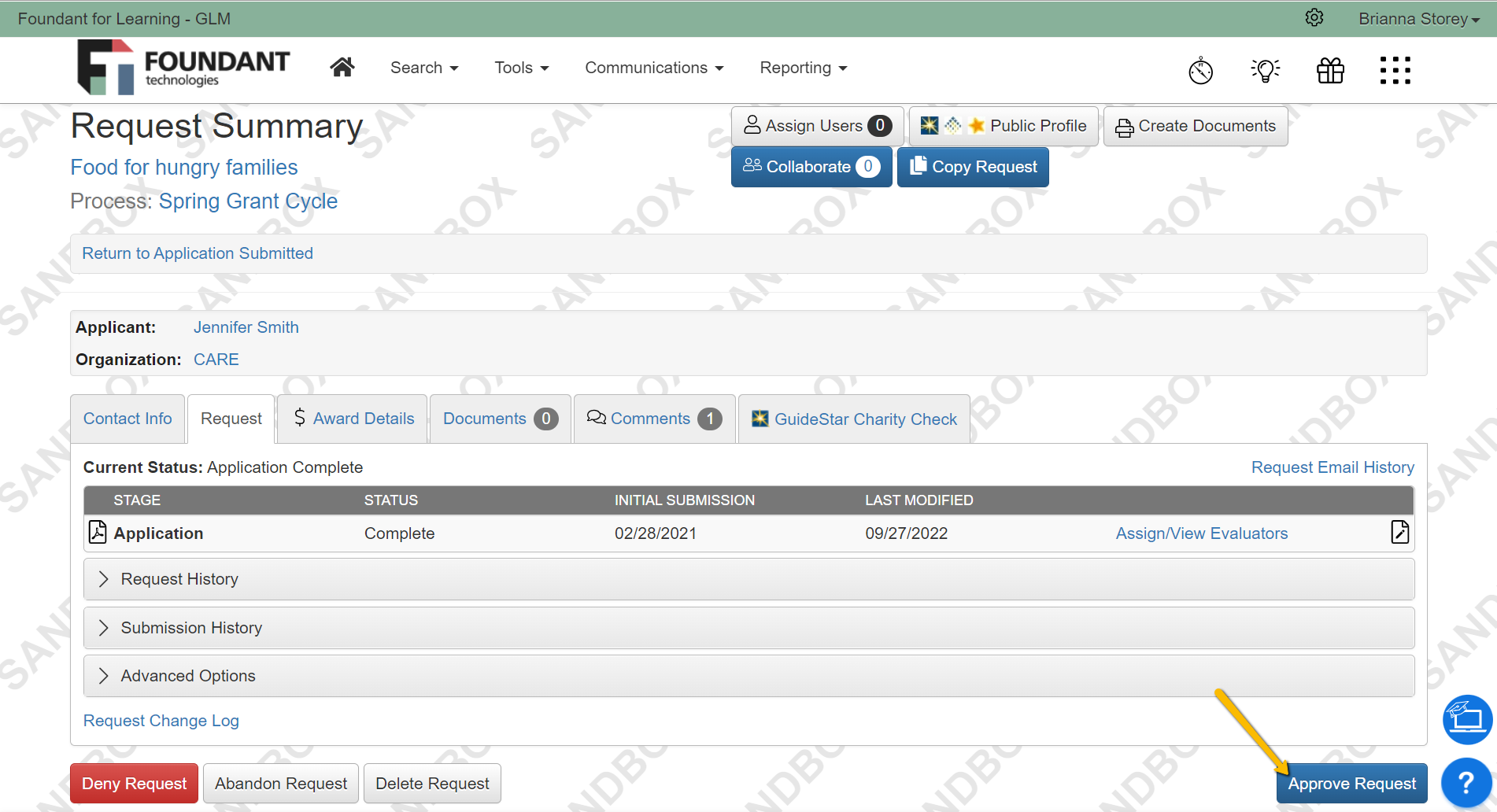Click the home icon in the navigation
The image size is (1497, 812).
point(342,67)
